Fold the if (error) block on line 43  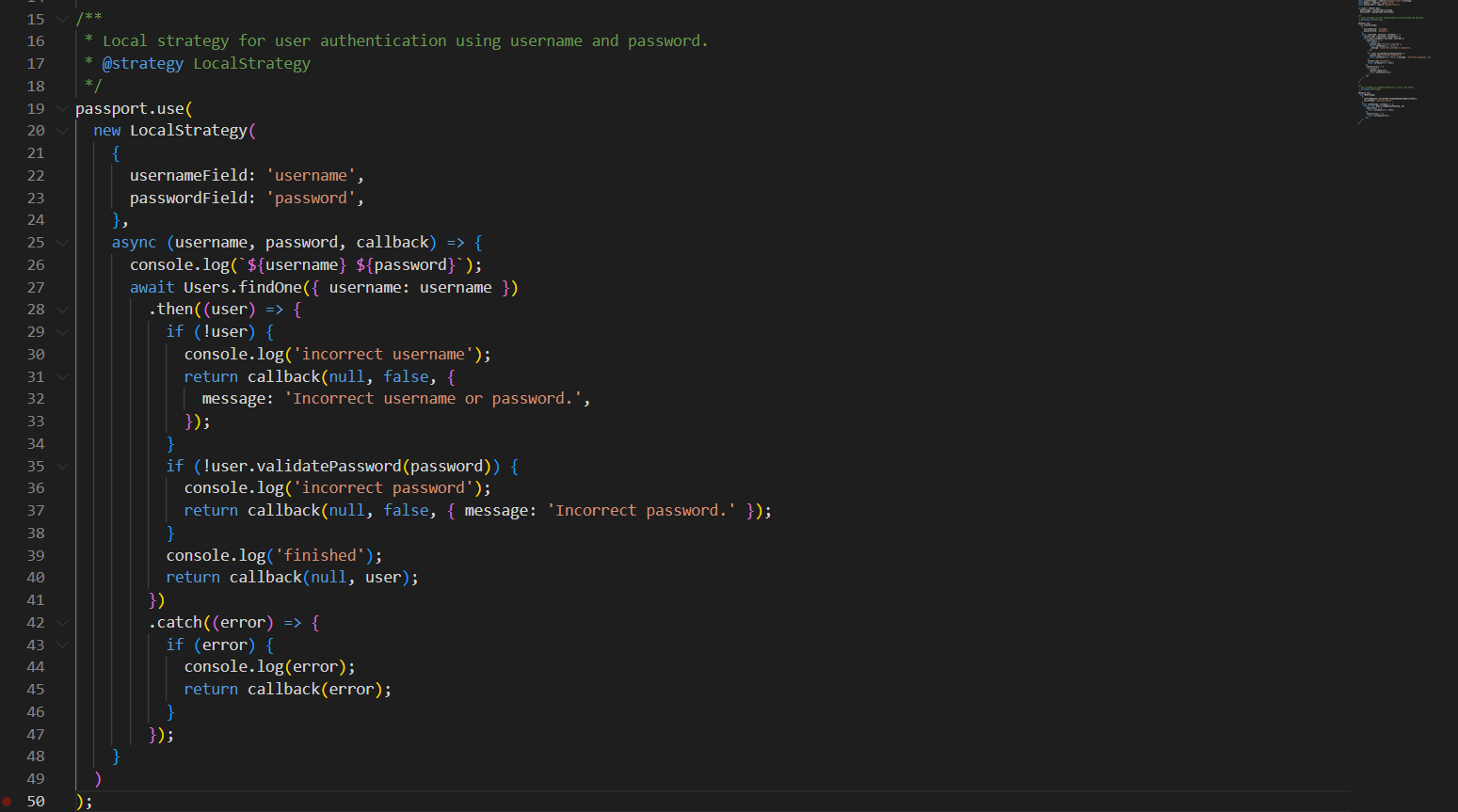coord(62,645)
